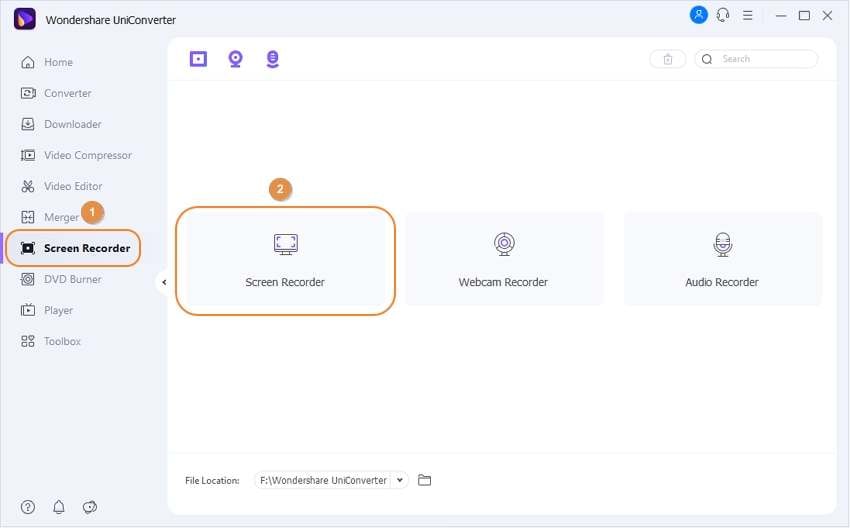850x528 pixels.
Task: Expand the File Location dropdown arrow
Action: point(400,480)
